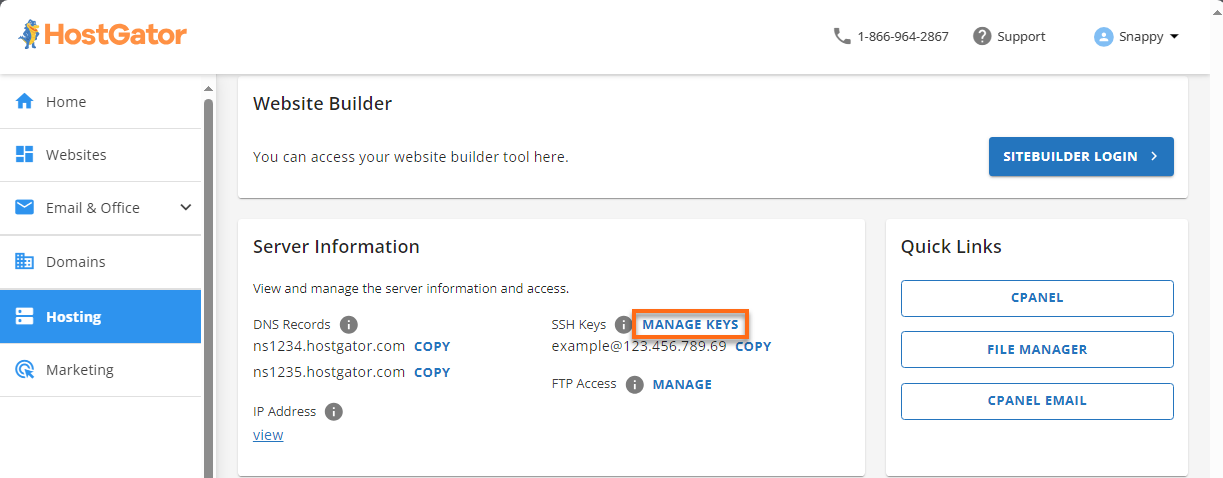Click the Website Builder heading
1223x478 pixels.
tap(322, 104)
